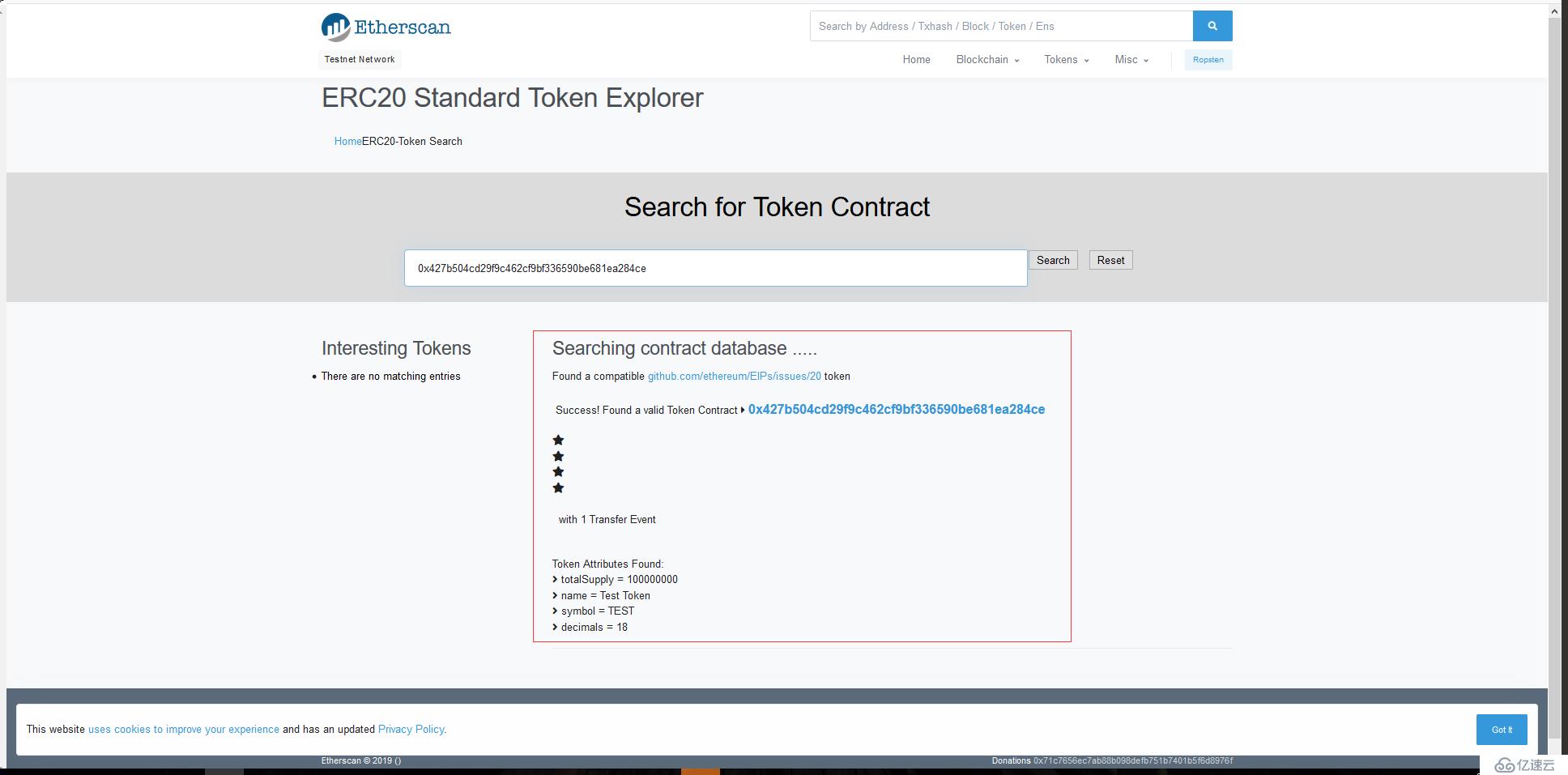Expand the Misc dropdown menu
The image size is (1568, 775).
1131,60
